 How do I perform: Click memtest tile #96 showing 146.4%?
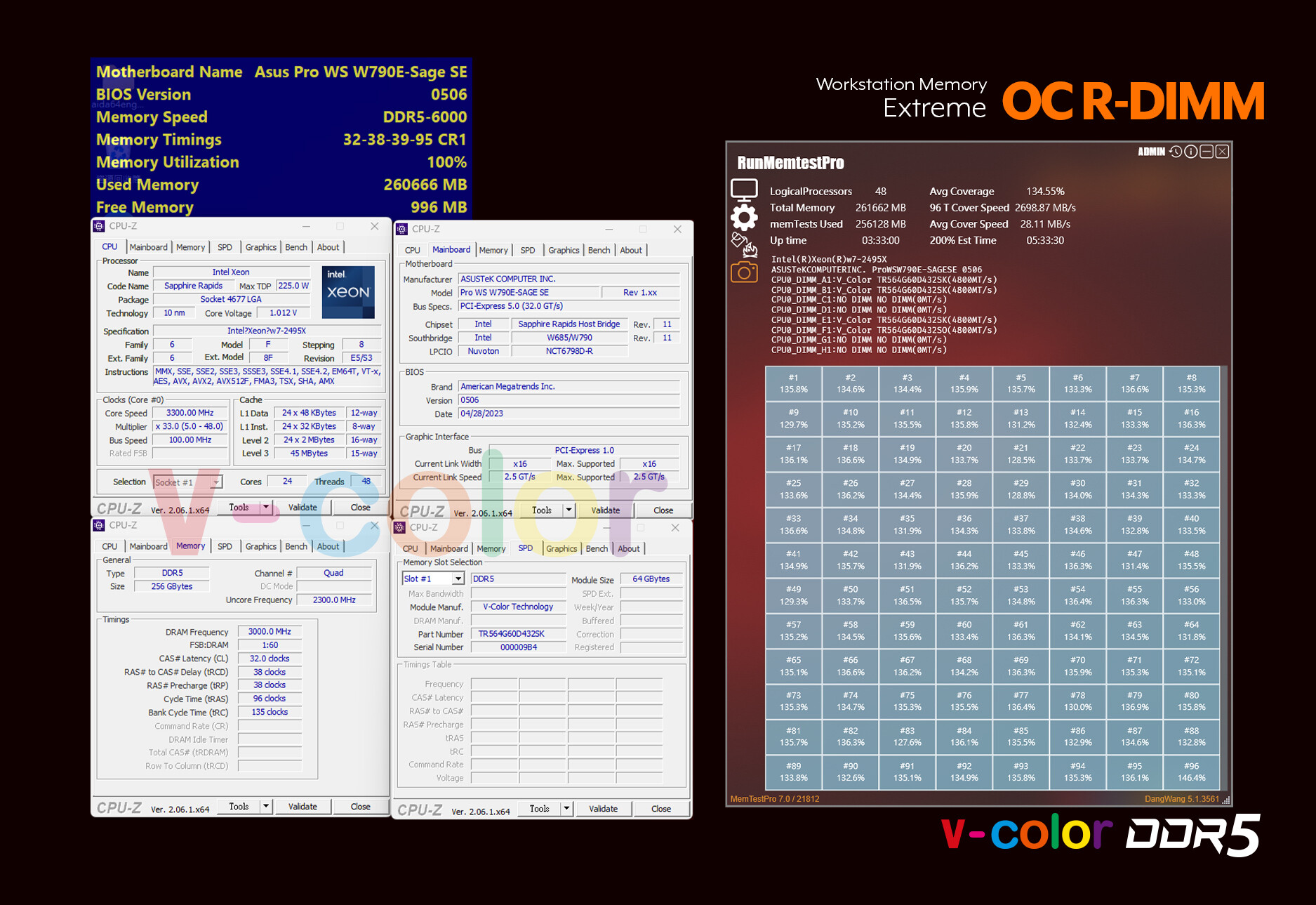pyautogui.click(x=1191, y=772)
